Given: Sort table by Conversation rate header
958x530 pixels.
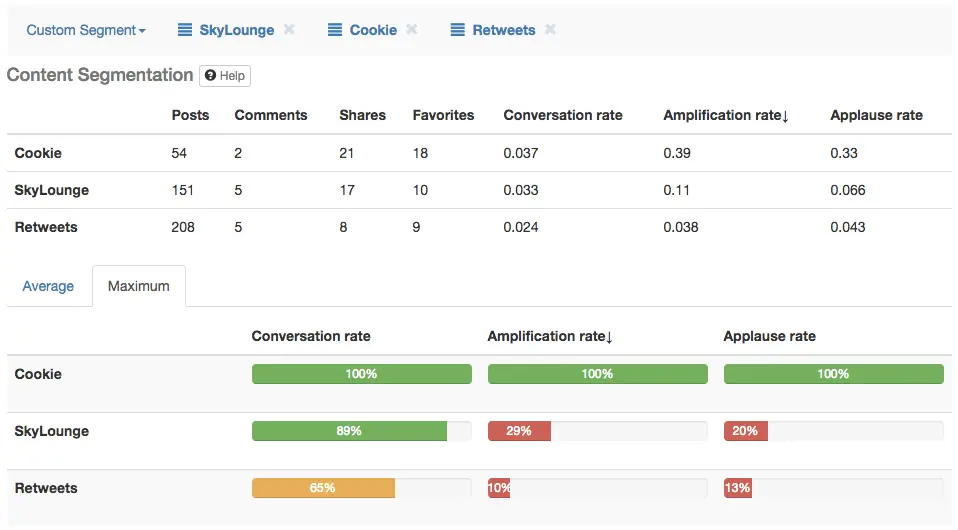Looking at the screenshot, I should click(x=562, y=115).
